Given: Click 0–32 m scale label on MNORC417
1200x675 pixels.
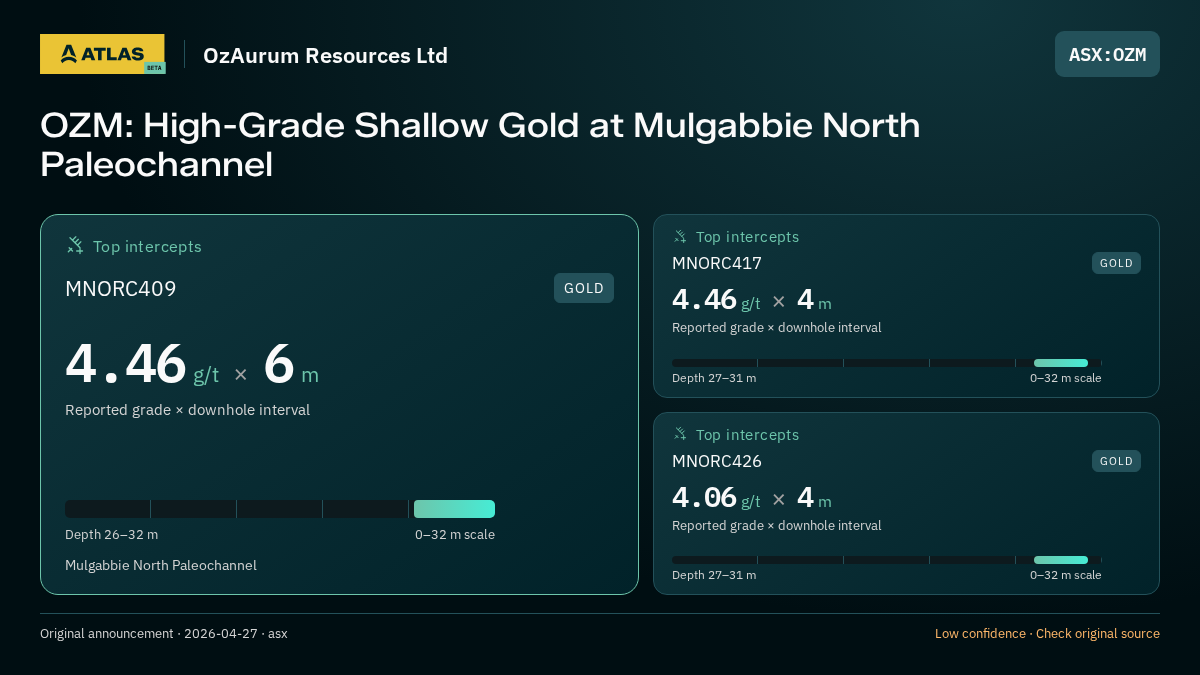Looking at the screenshot, I should click(x=1065, y=378).
